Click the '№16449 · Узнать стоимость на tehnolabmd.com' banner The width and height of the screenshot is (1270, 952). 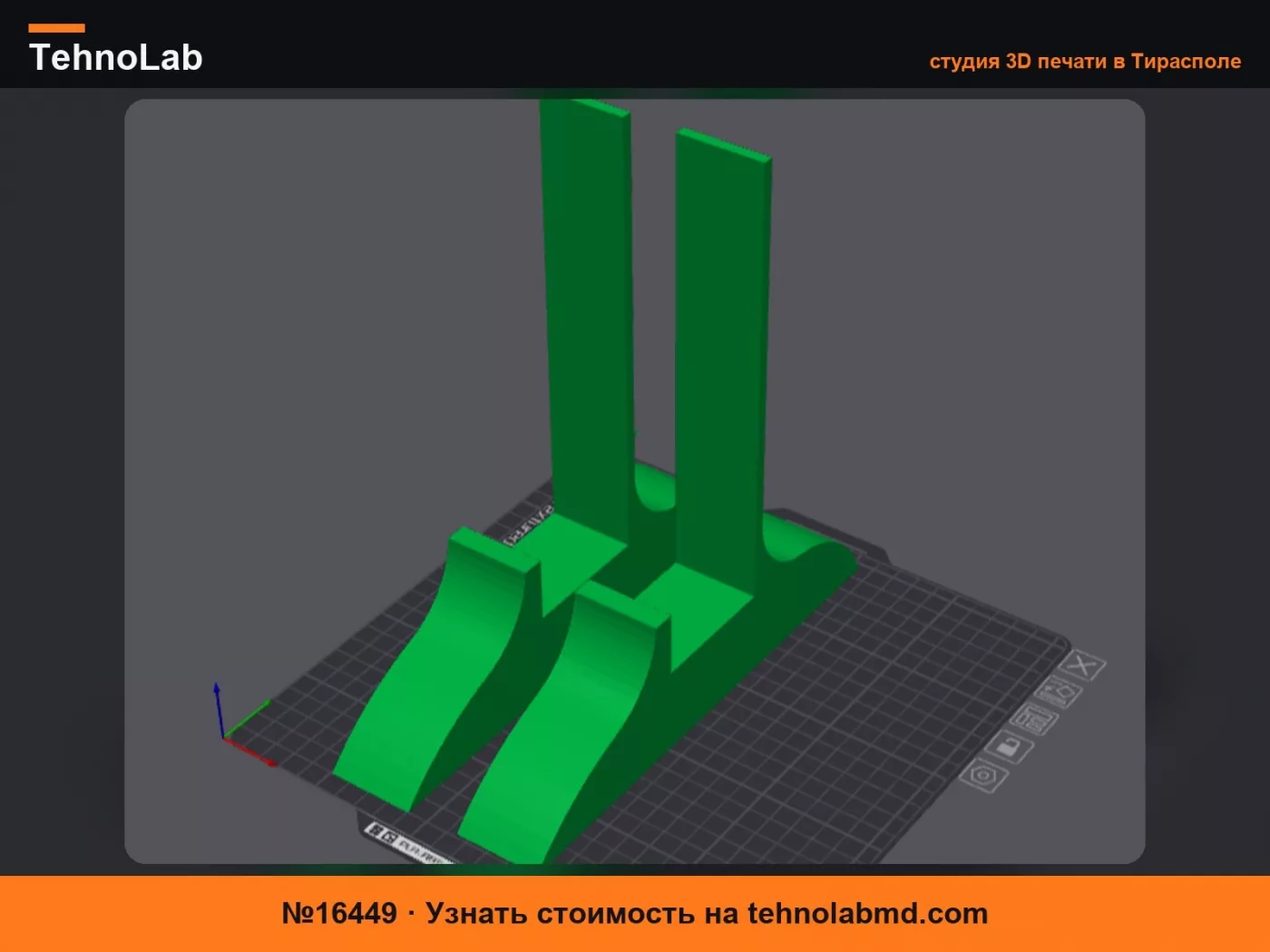click(x=635, y=913)
